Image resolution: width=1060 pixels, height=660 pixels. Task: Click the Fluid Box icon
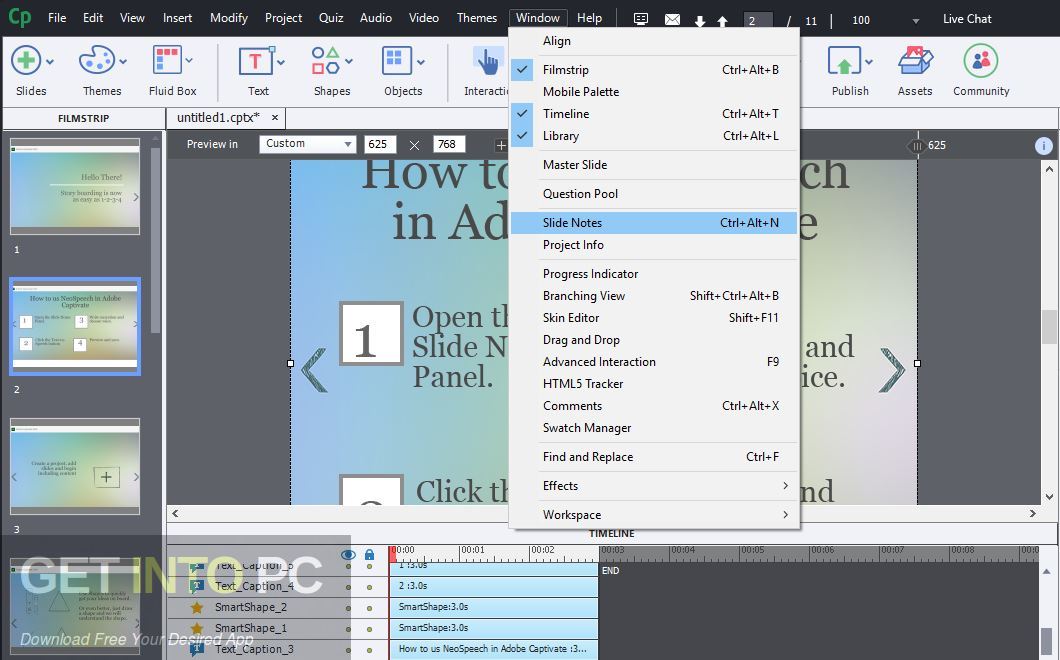tap(167, 60)
